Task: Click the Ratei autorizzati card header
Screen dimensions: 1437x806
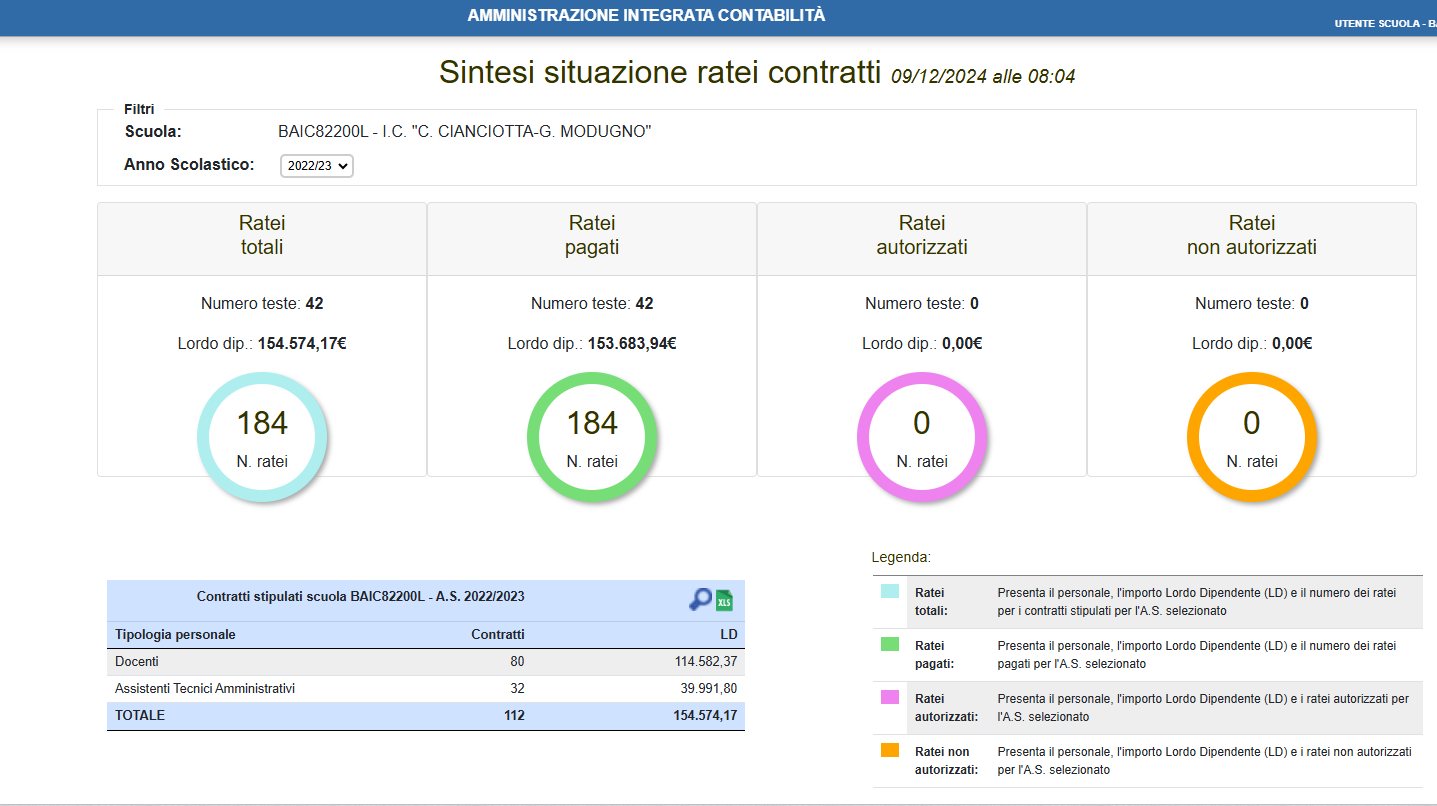Action: pyautogui.click(x=922, y=236)
